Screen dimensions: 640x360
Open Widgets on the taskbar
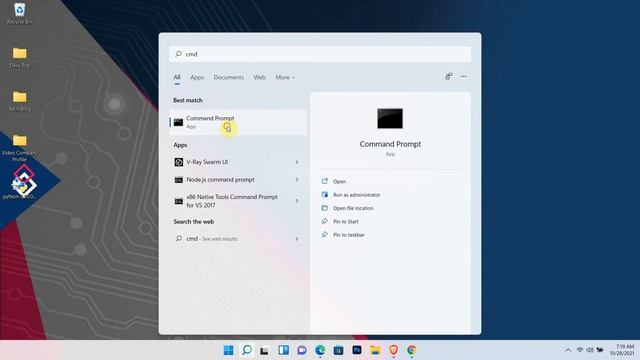point(283,350)
